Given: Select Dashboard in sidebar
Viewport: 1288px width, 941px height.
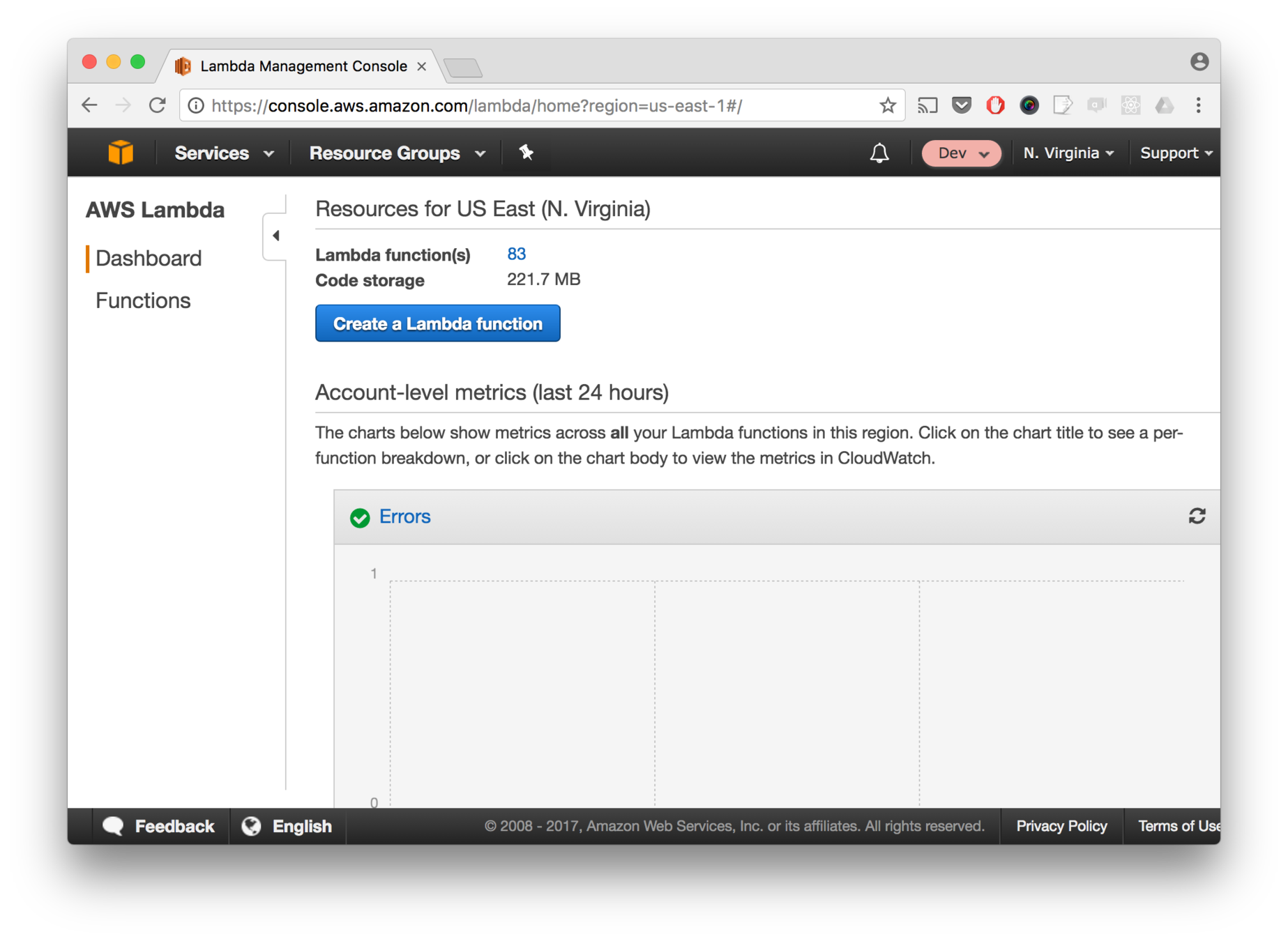Looking at the screenshot, I should 149,259.
